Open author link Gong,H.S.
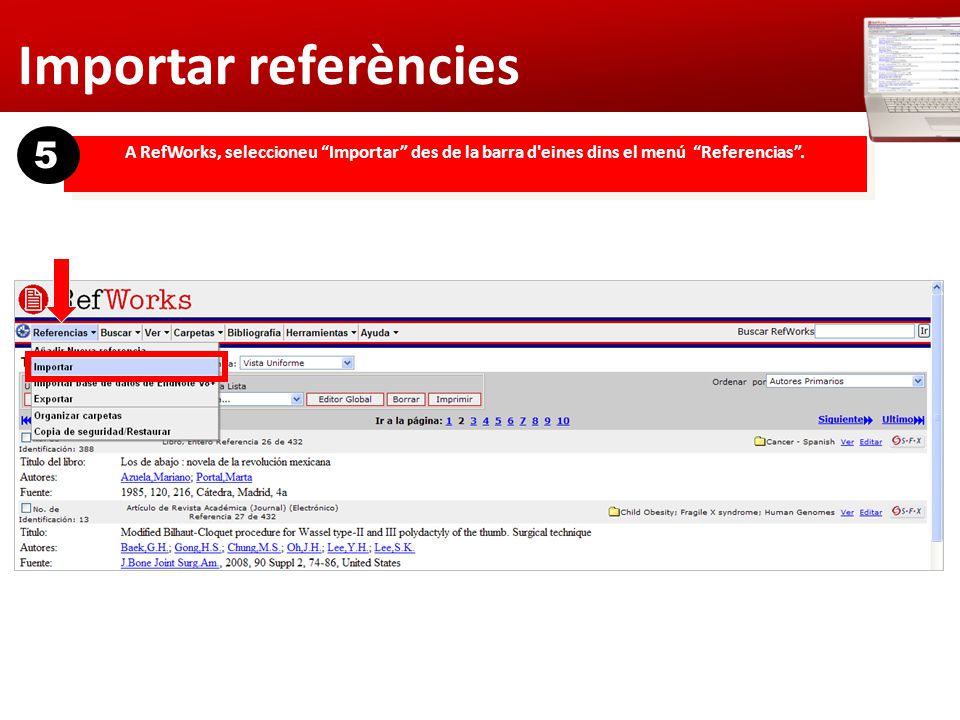The image size is (960, 720). 199,547
